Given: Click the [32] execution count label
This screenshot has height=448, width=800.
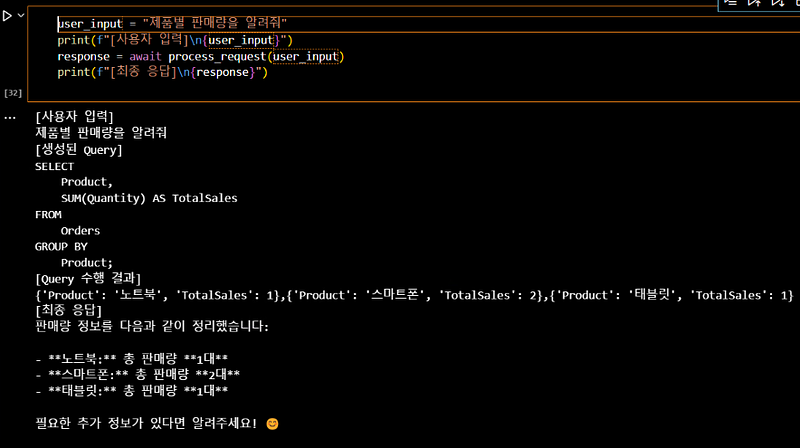Looking at the screenshot, I should tap(13, 93).
